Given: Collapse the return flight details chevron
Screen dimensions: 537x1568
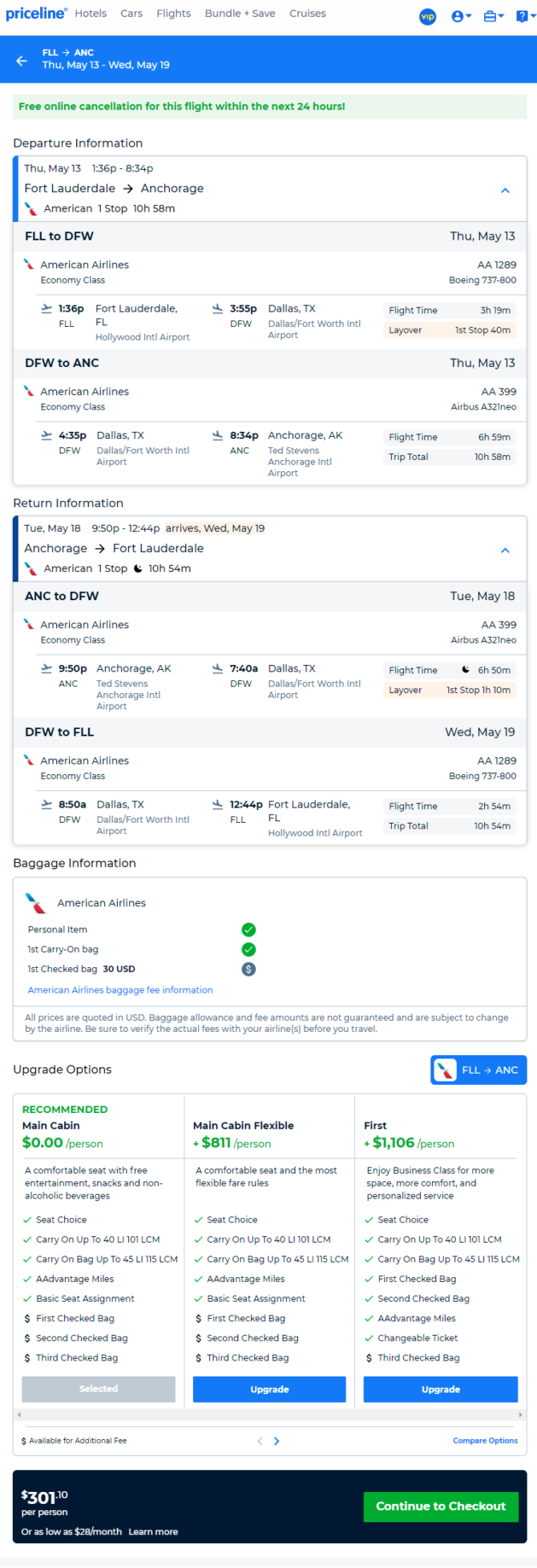Looking at the screenshot, I should click(x=505, y=550).
